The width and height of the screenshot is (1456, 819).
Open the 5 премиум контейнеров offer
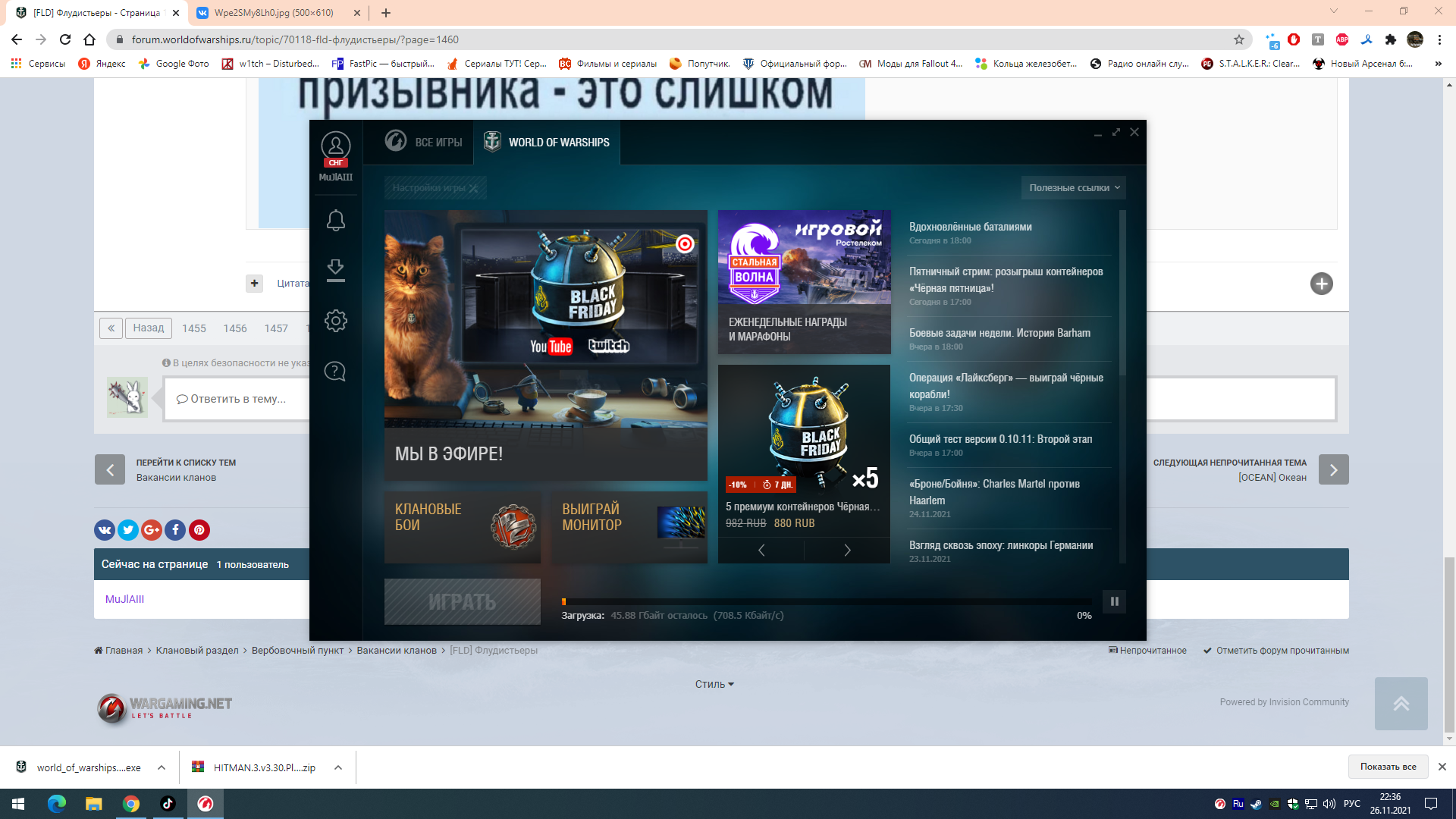pos(804,451)
